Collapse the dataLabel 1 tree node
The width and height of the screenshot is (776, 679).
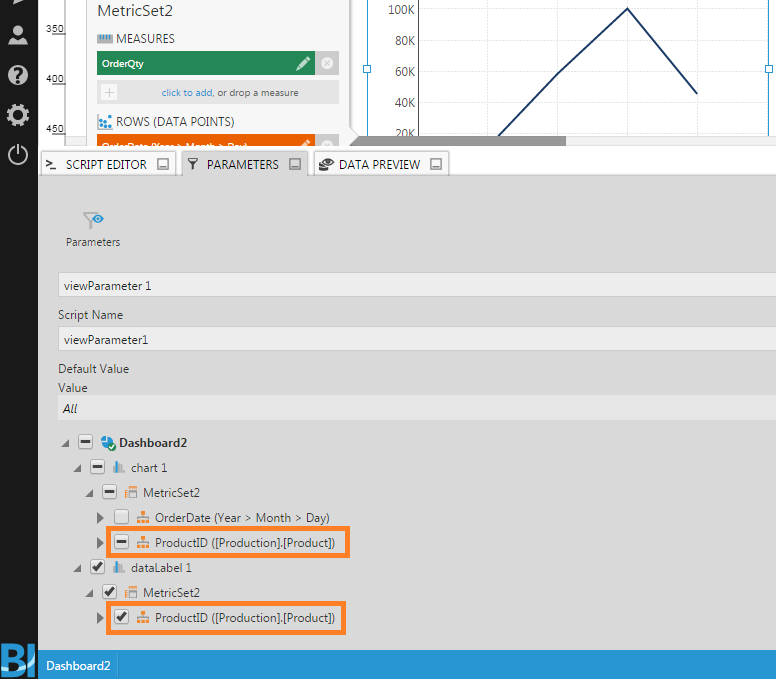78,567
